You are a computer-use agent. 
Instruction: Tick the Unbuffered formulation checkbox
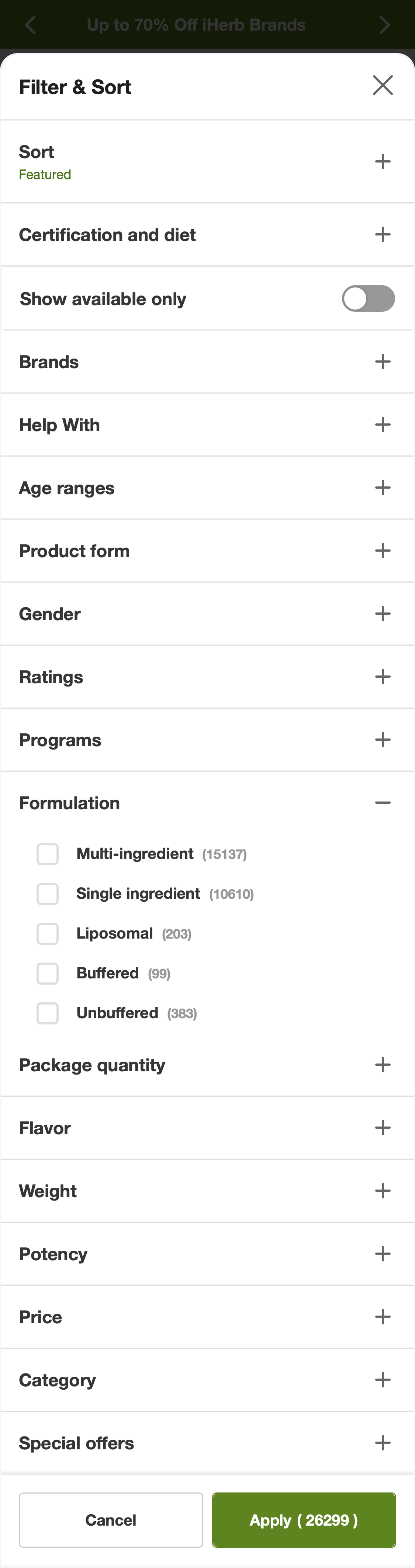pyautogui.click(x=48, y=1013)
